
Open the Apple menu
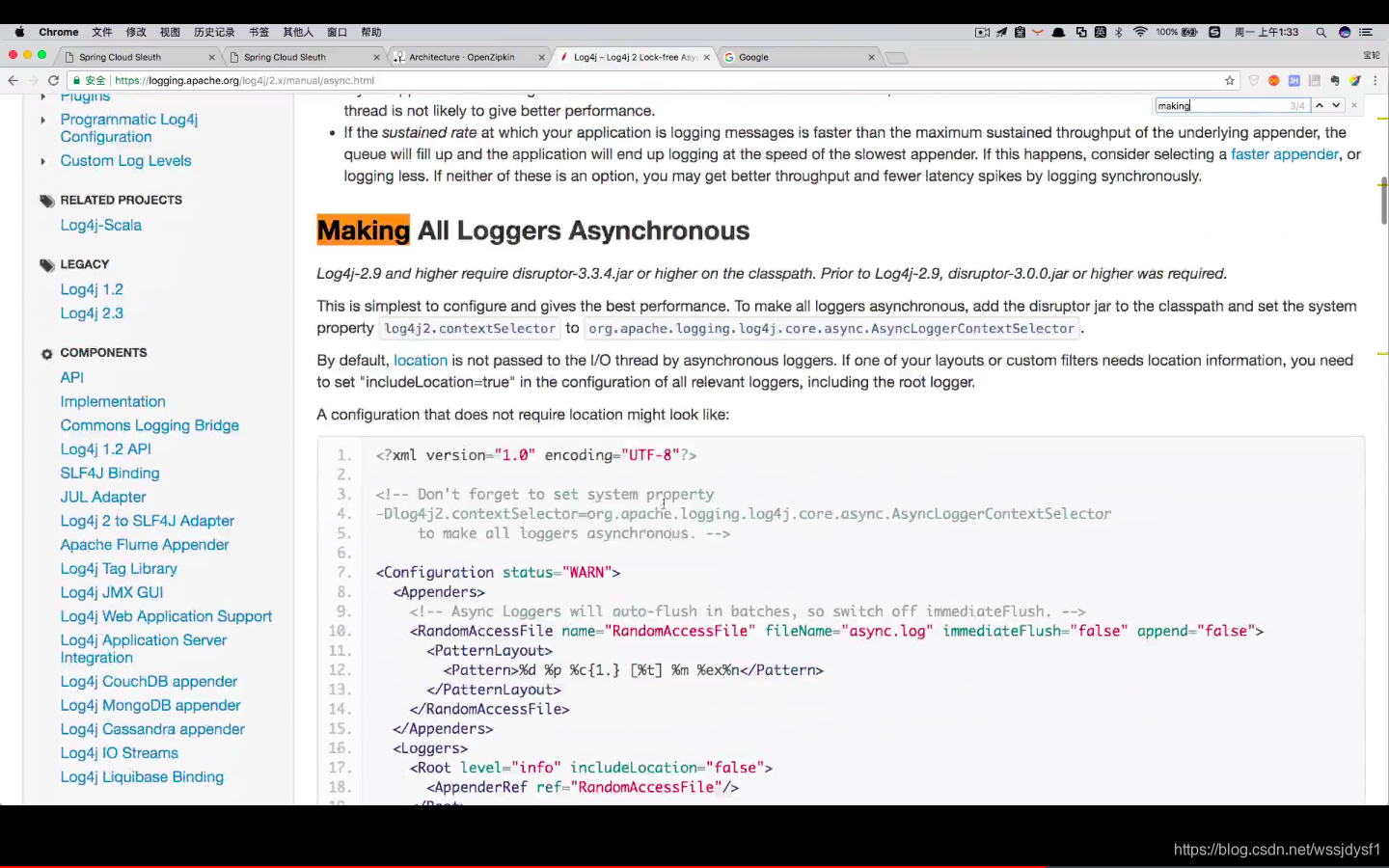click(19, 32)
